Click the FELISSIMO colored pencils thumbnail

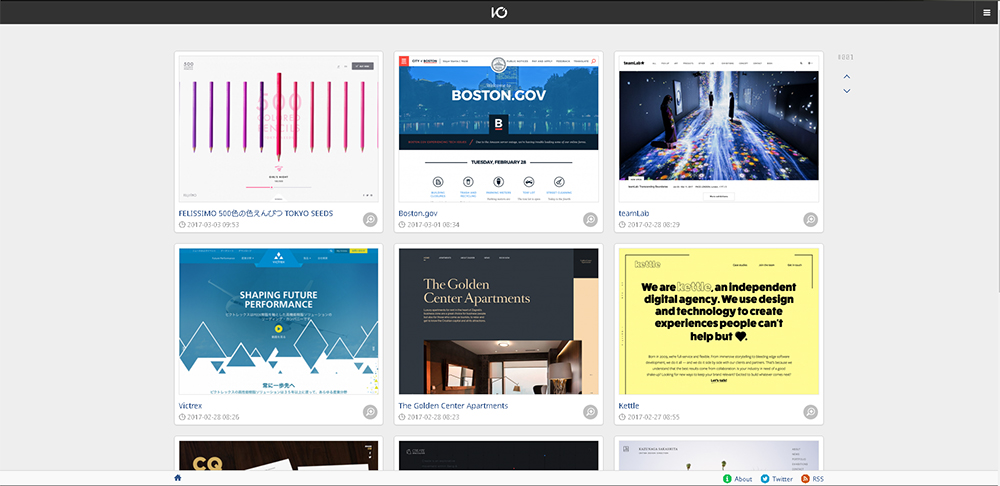coord(278,129)
